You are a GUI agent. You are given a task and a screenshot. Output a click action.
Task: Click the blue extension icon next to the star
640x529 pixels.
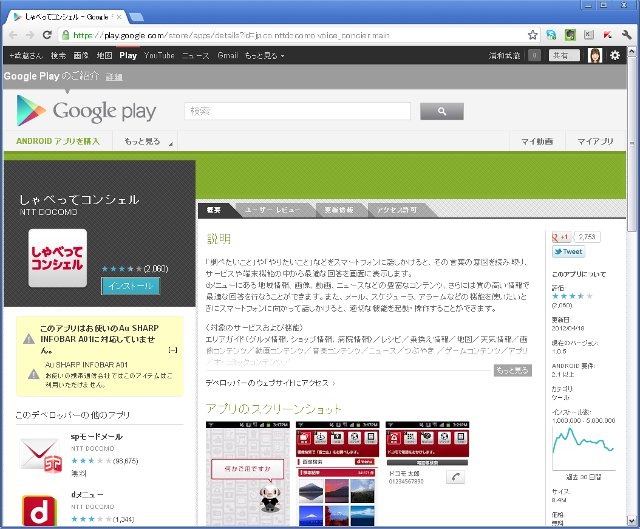[x=551, y=35]
